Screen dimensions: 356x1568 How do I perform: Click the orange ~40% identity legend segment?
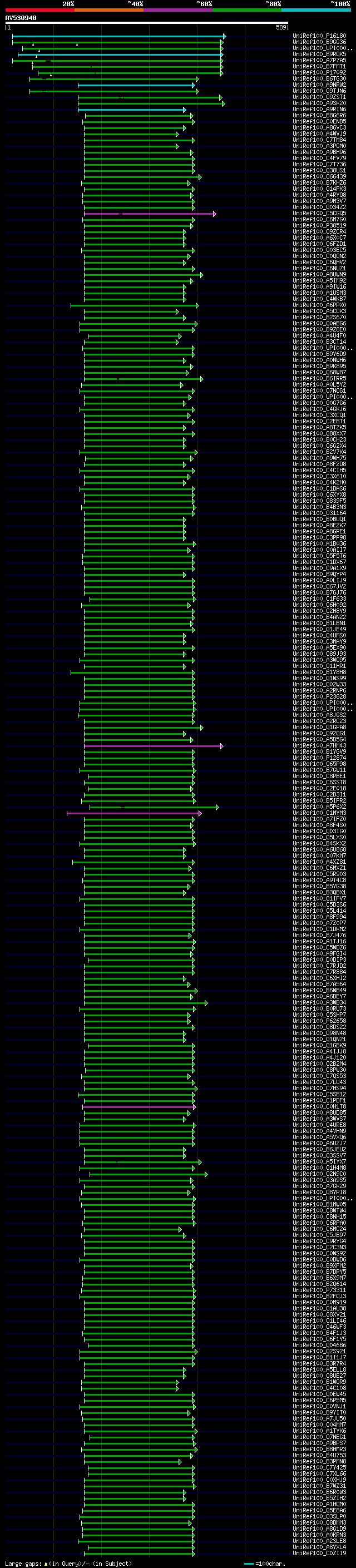point(109,10)
